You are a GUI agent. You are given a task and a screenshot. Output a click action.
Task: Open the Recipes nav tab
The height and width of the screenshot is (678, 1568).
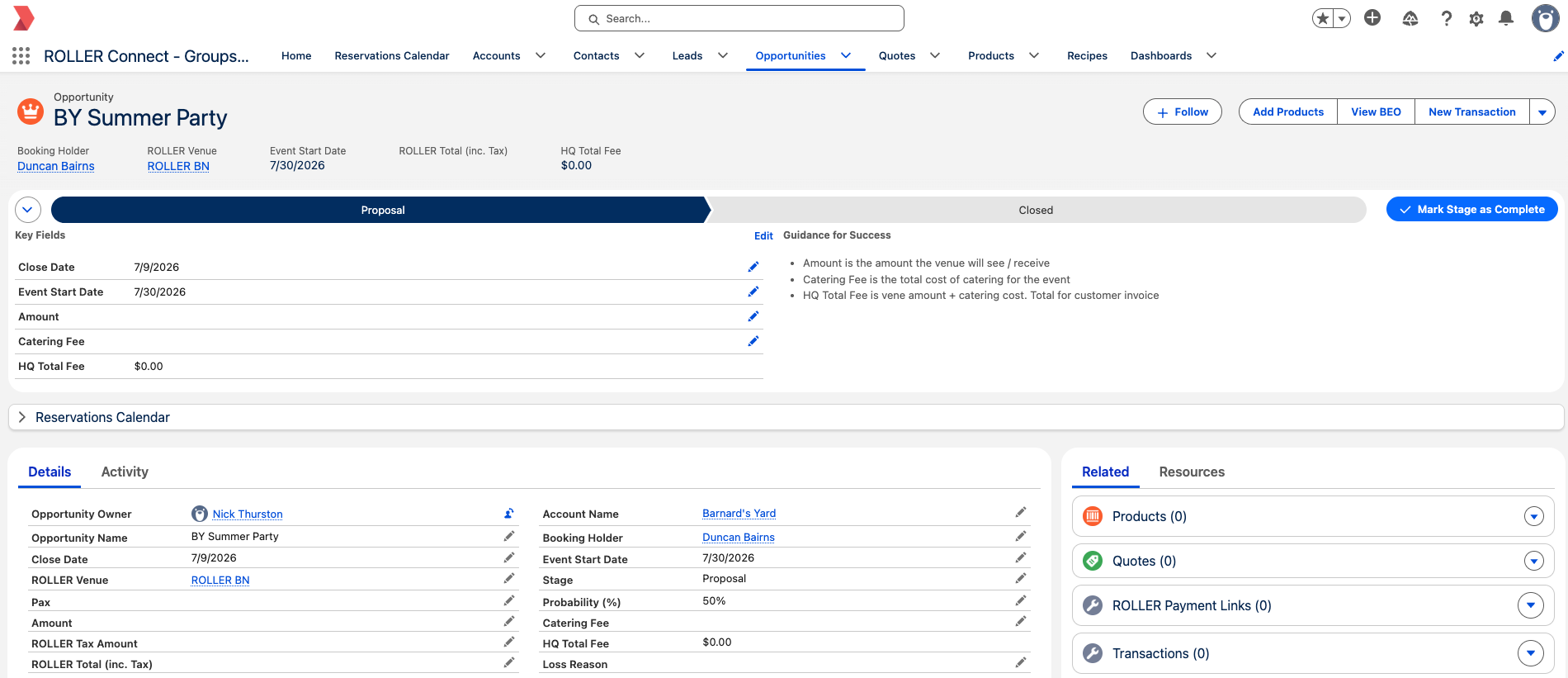(x=1087, y=56)
